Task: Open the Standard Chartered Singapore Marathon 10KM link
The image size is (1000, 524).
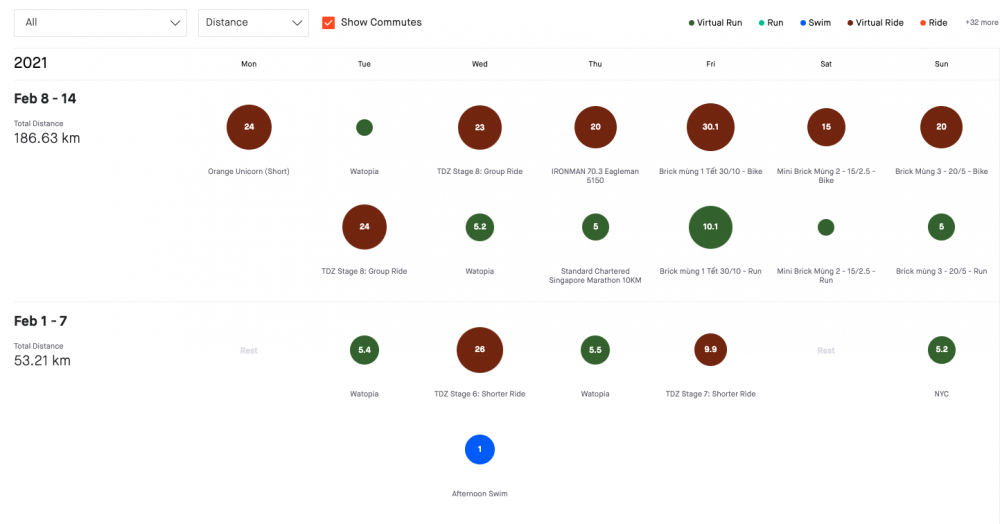Action: (595, 275)
